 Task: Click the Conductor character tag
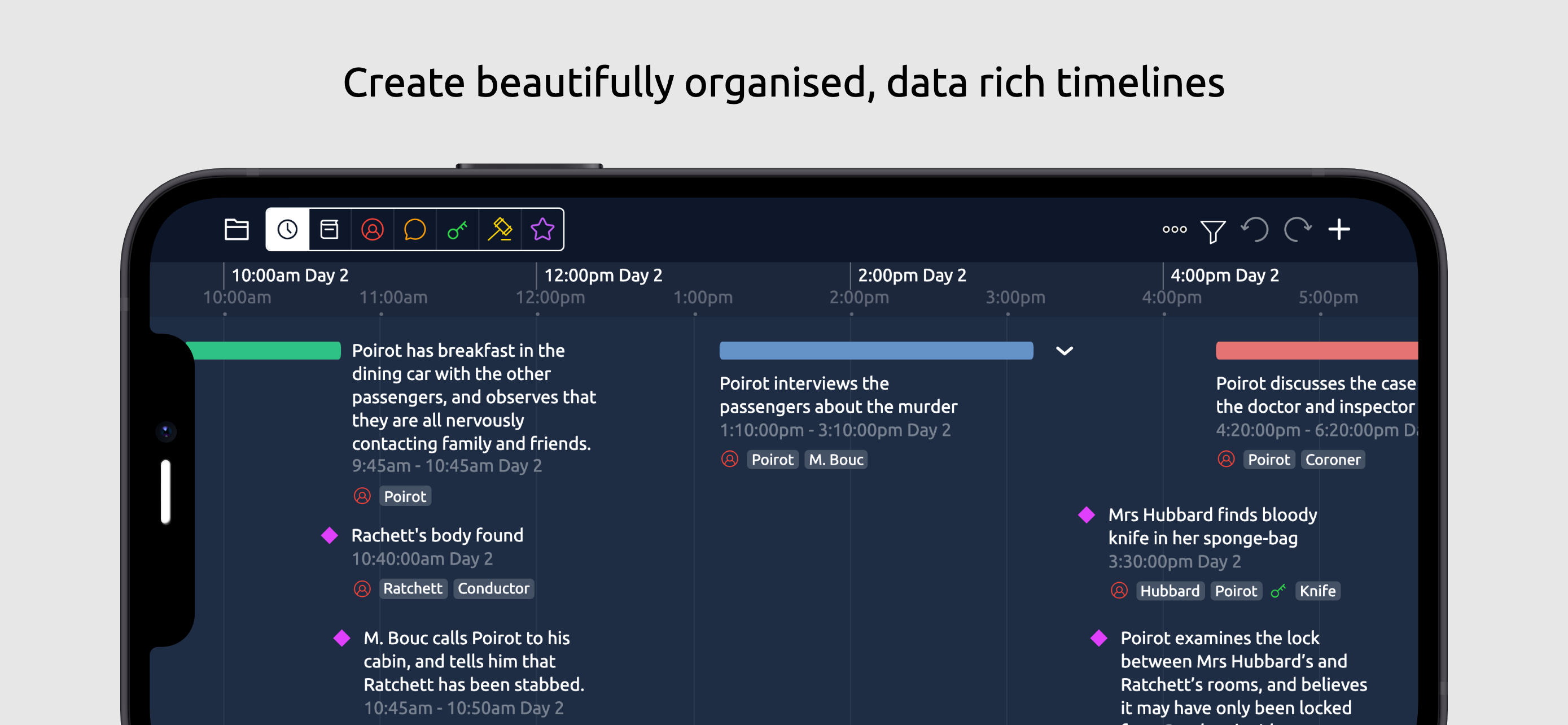coord(493,588)
